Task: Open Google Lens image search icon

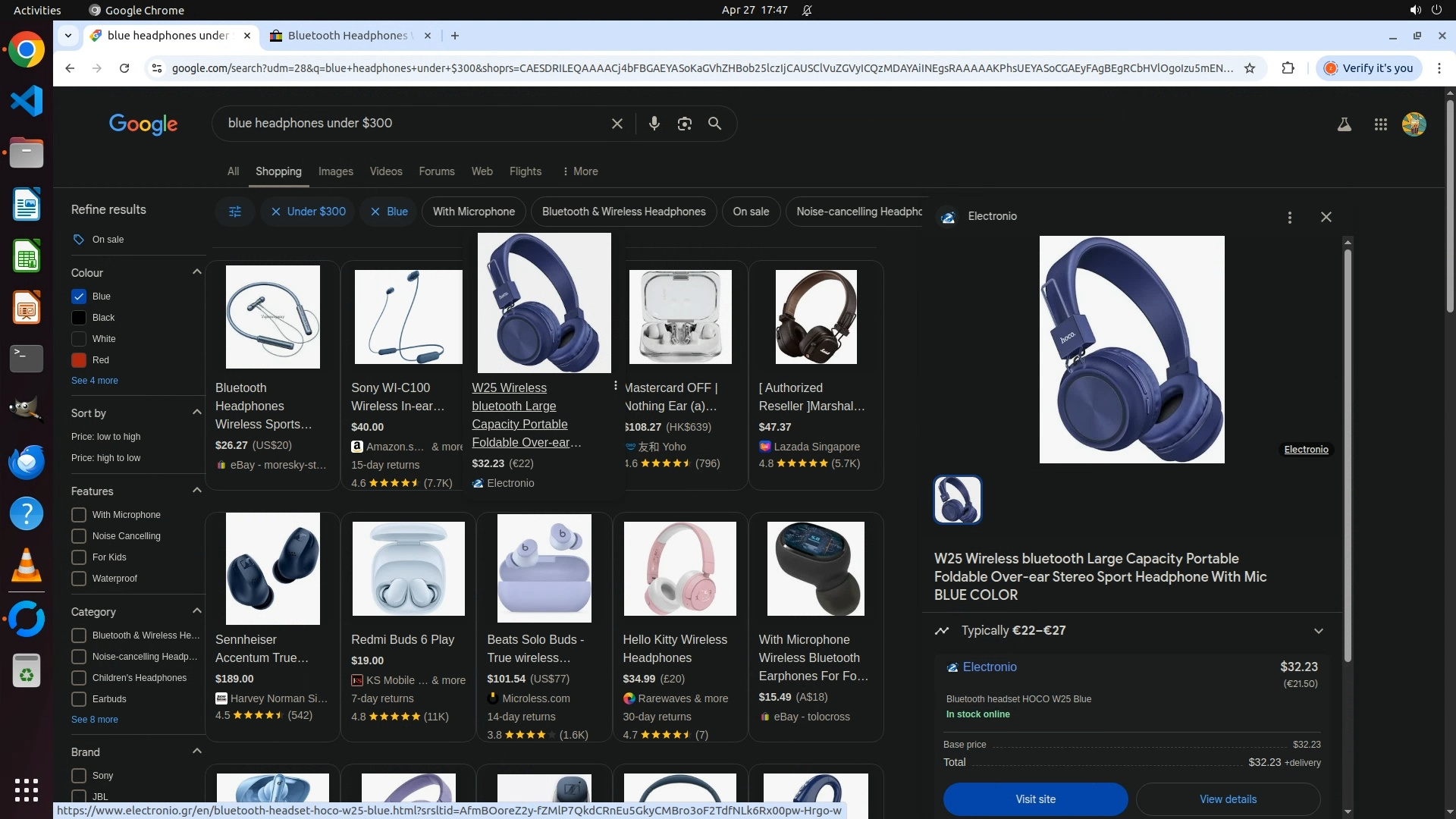Action: tap(684, 124)
